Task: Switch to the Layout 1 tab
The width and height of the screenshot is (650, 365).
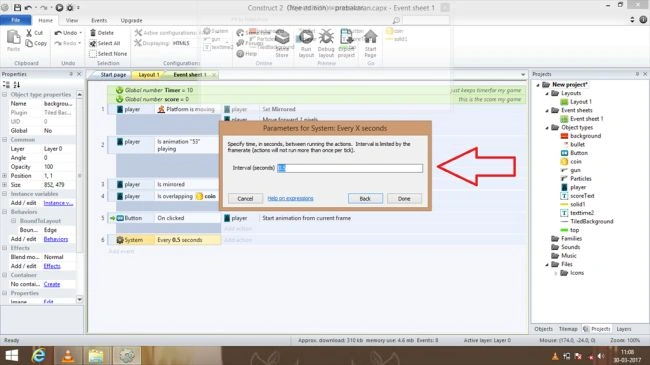Action: pyautogui.click(x=148, y=75)
